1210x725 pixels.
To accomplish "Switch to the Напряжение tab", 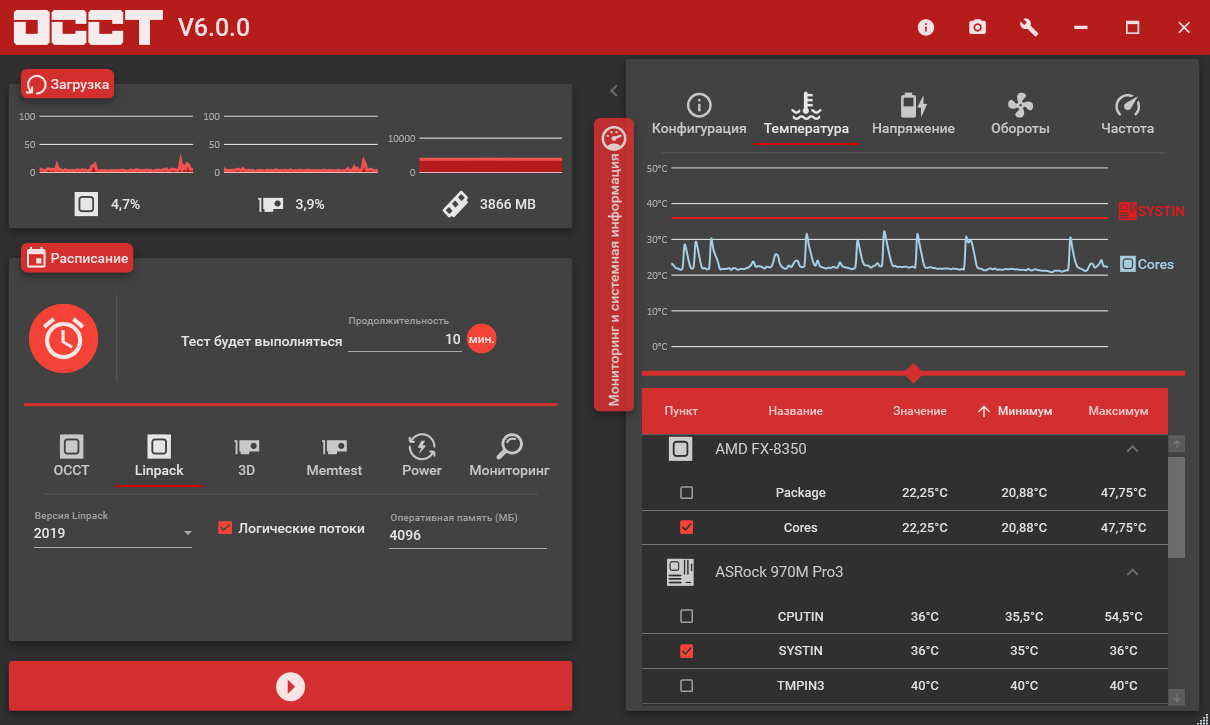I will (913, 115).
